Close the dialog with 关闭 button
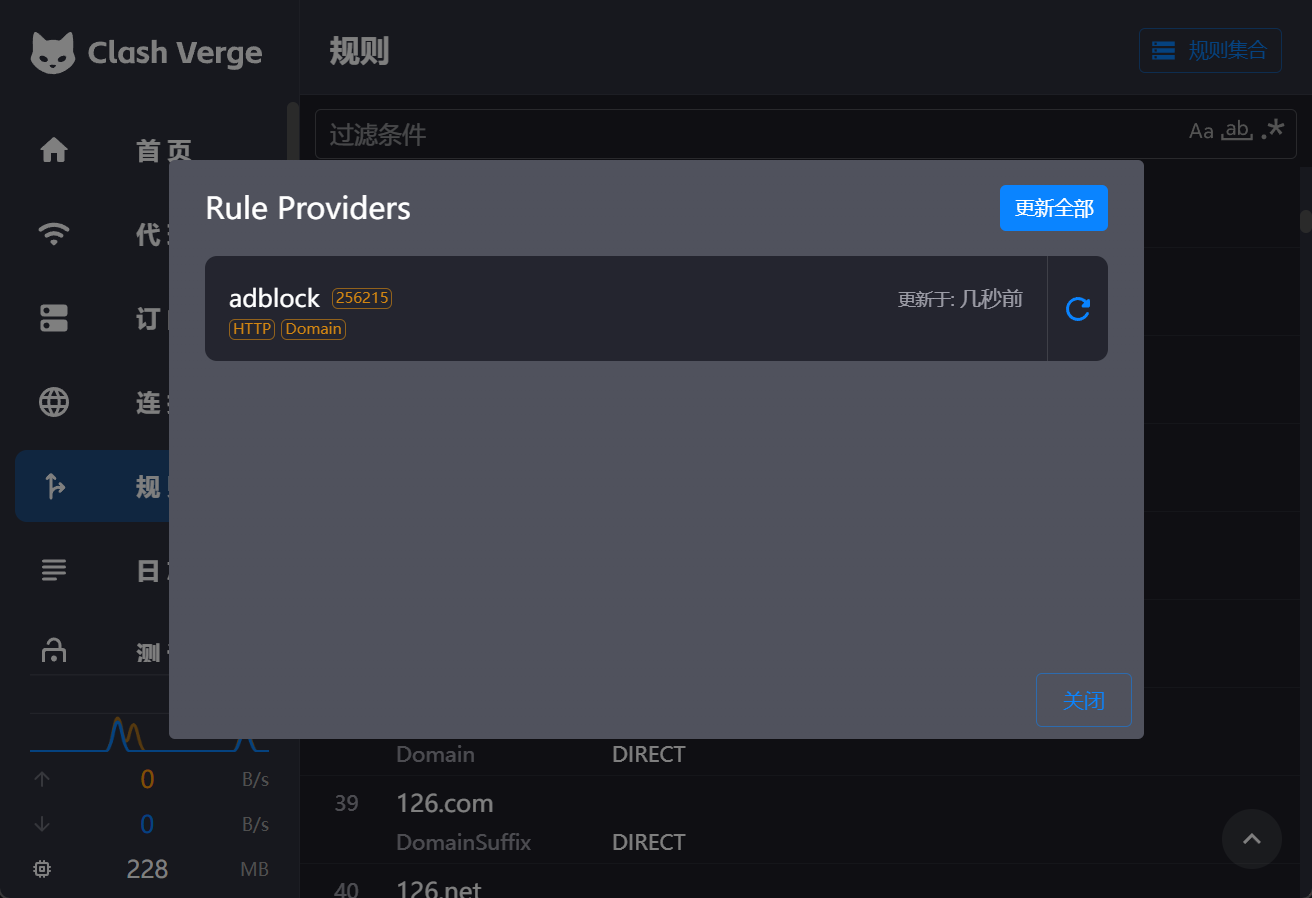Image resolution: width=1312 pixels, height=898 pixels. click(1083, 700)
